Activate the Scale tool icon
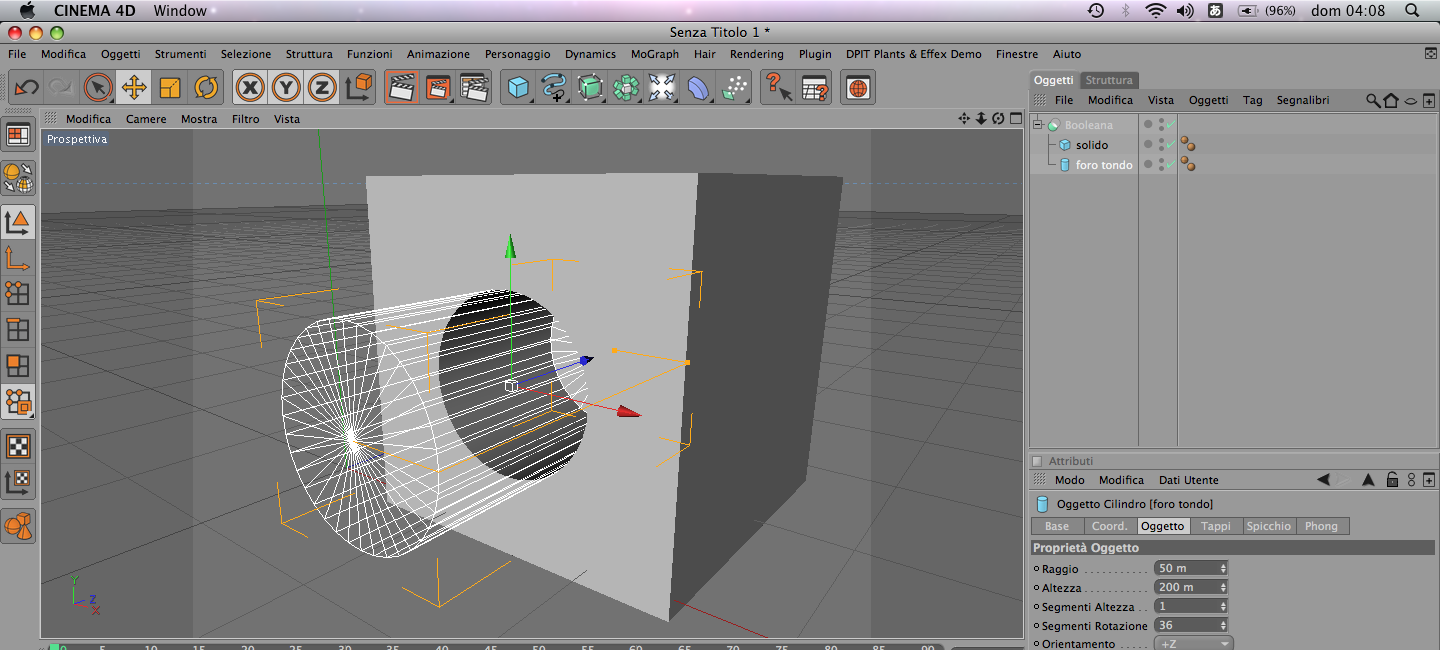 (x=170, y=88)
